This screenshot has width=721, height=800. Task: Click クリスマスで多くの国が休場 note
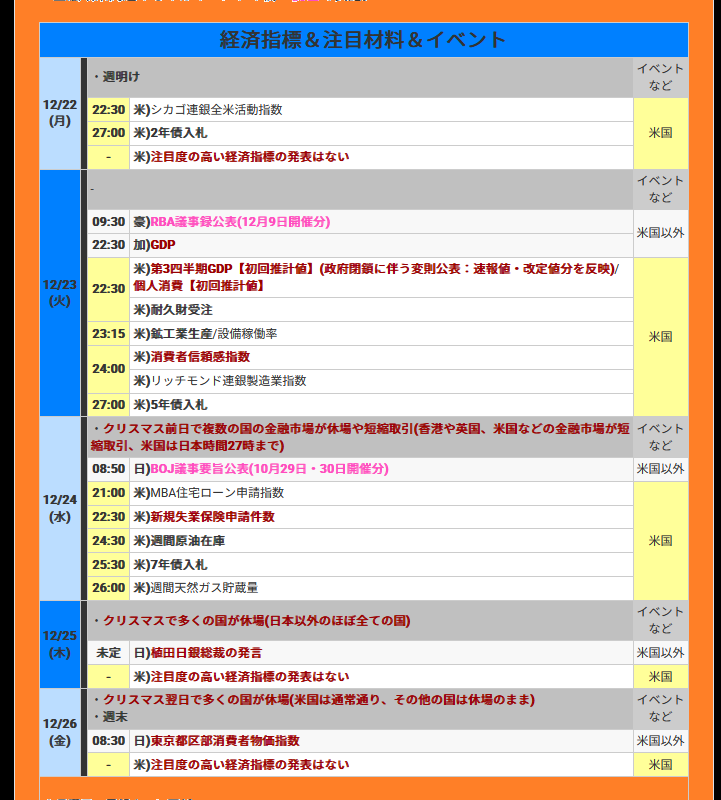pos(360,621)
